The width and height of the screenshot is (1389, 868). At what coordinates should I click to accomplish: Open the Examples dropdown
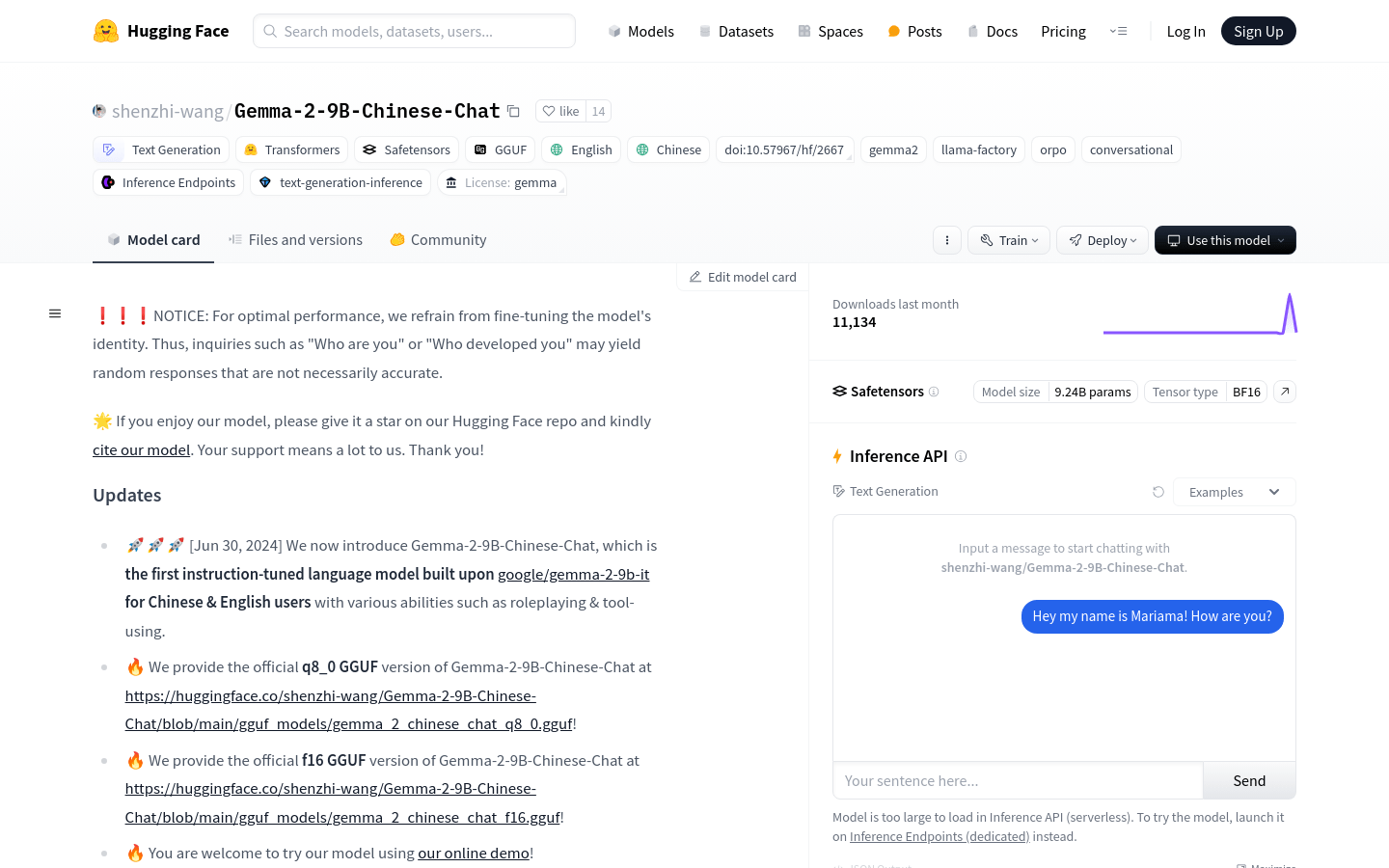point(1234,492)
